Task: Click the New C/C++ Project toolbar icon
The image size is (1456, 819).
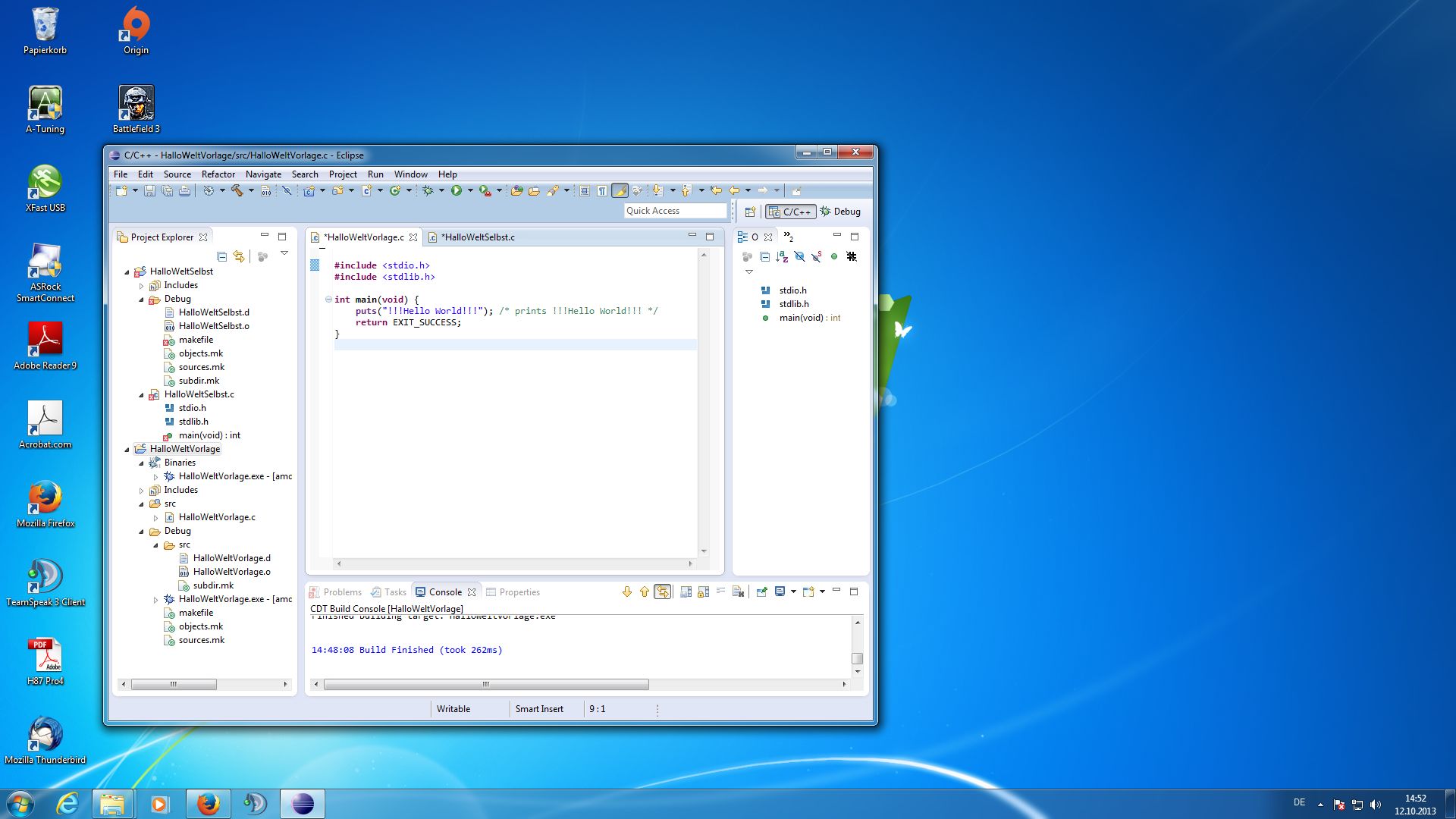Action: (x=309, y=191)
